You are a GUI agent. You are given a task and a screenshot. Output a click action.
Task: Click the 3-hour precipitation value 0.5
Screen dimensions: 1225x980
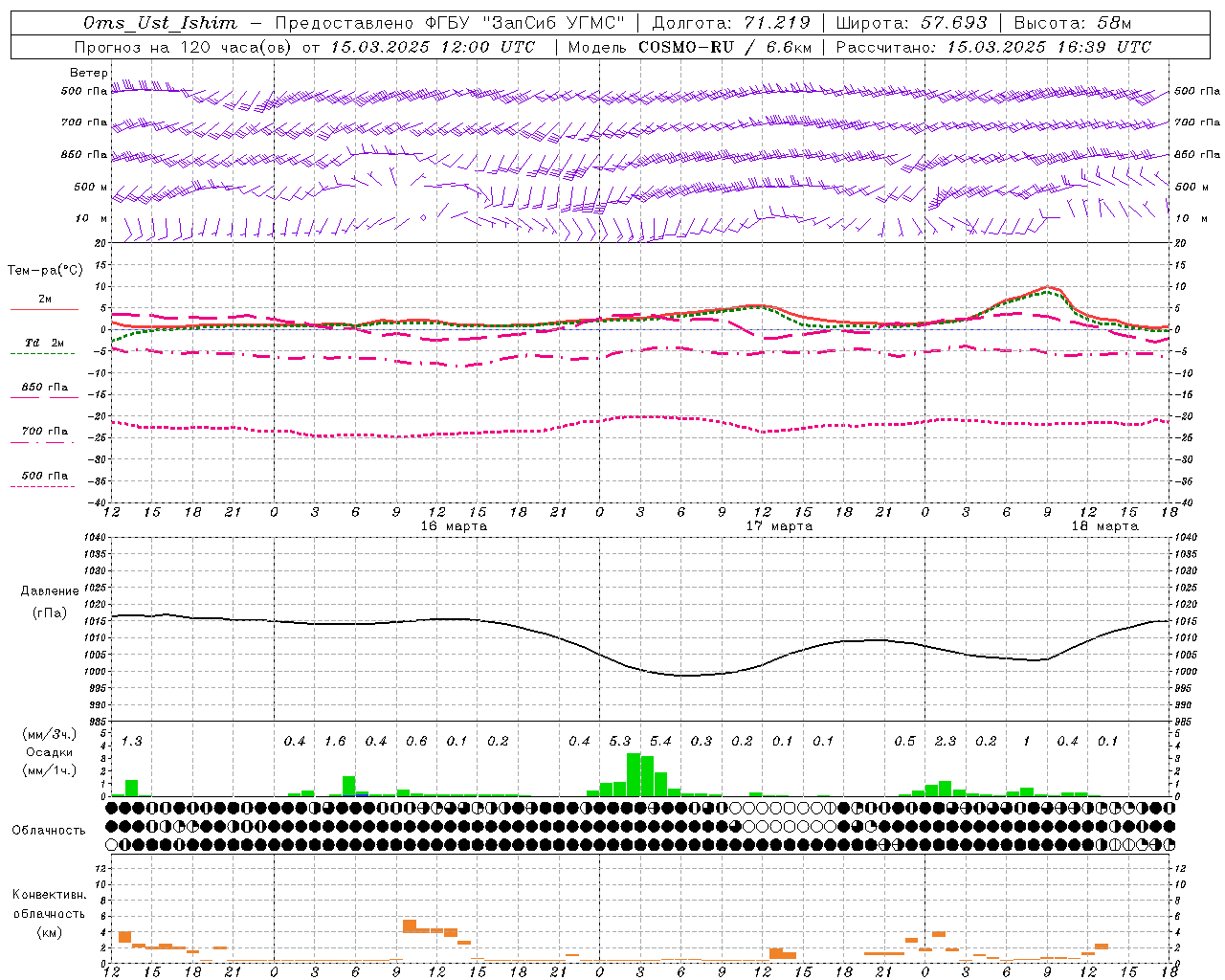tap(904, 742)
